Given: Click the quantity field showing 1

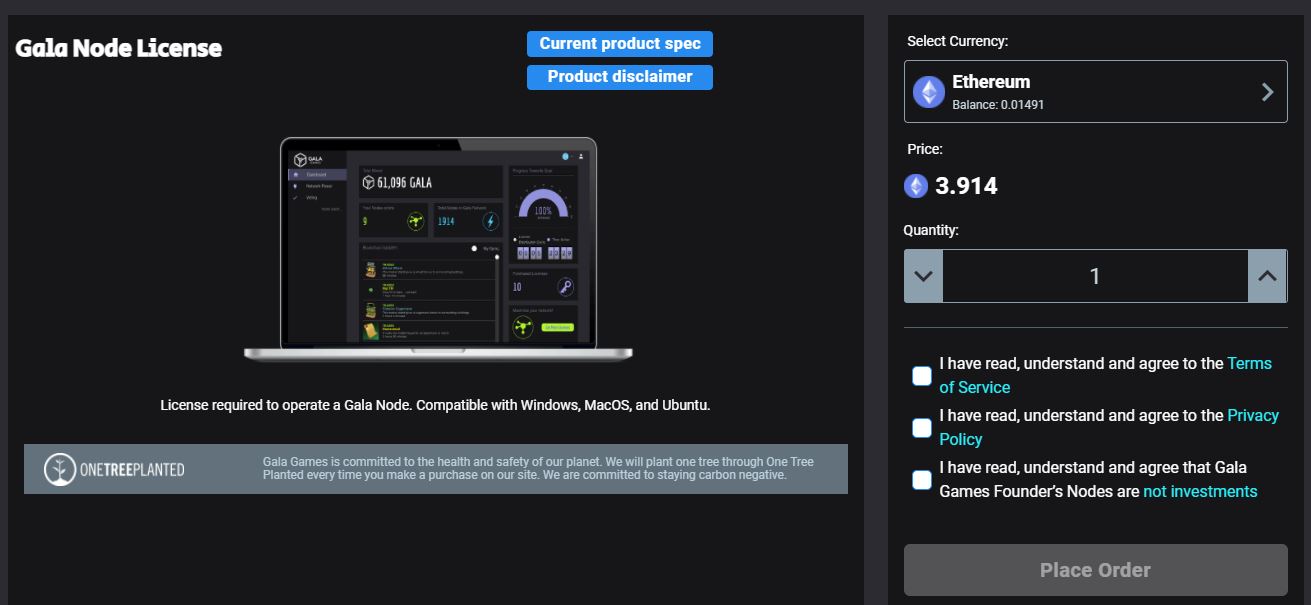Looking at the screenshot, I should click(x=1095, y=276).
